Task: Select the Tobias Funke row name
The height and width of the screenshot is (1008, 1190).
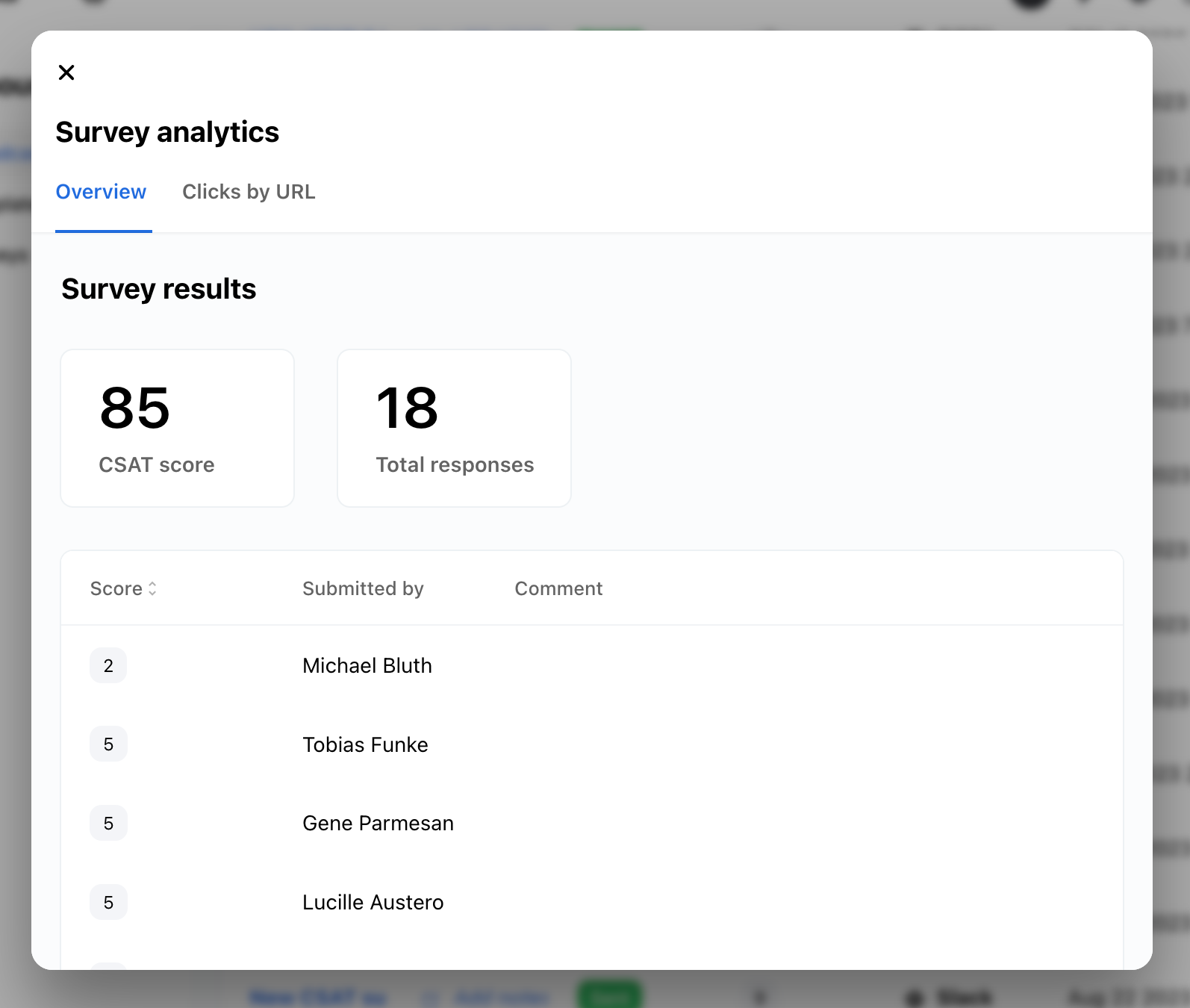Action: 365,745
